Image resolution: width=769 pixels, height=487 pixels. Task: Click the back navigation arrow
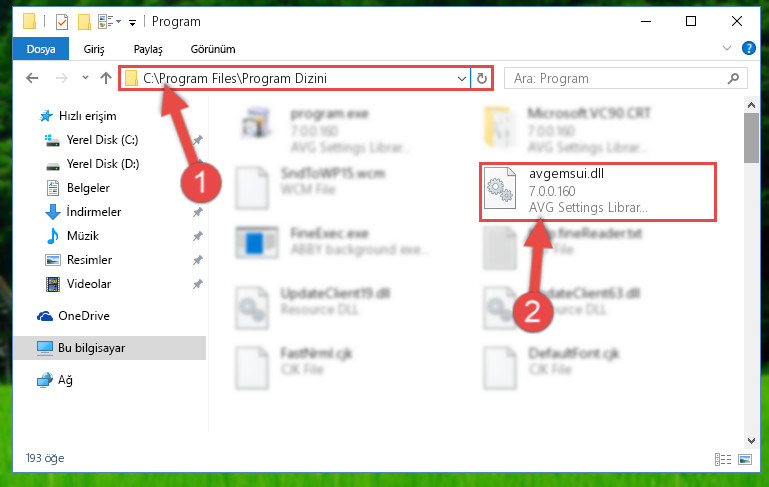[x=32, y=78]
